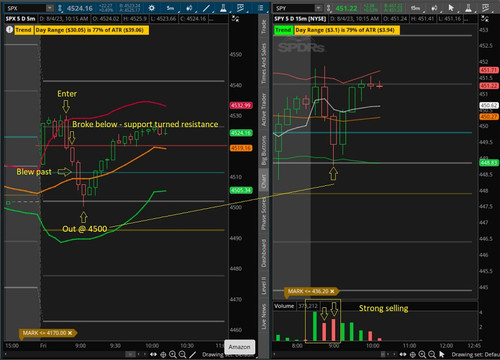The image size is (500, 360).
Task: Open the Times And Sales sidebar tab
Action: tap(264, 63)
